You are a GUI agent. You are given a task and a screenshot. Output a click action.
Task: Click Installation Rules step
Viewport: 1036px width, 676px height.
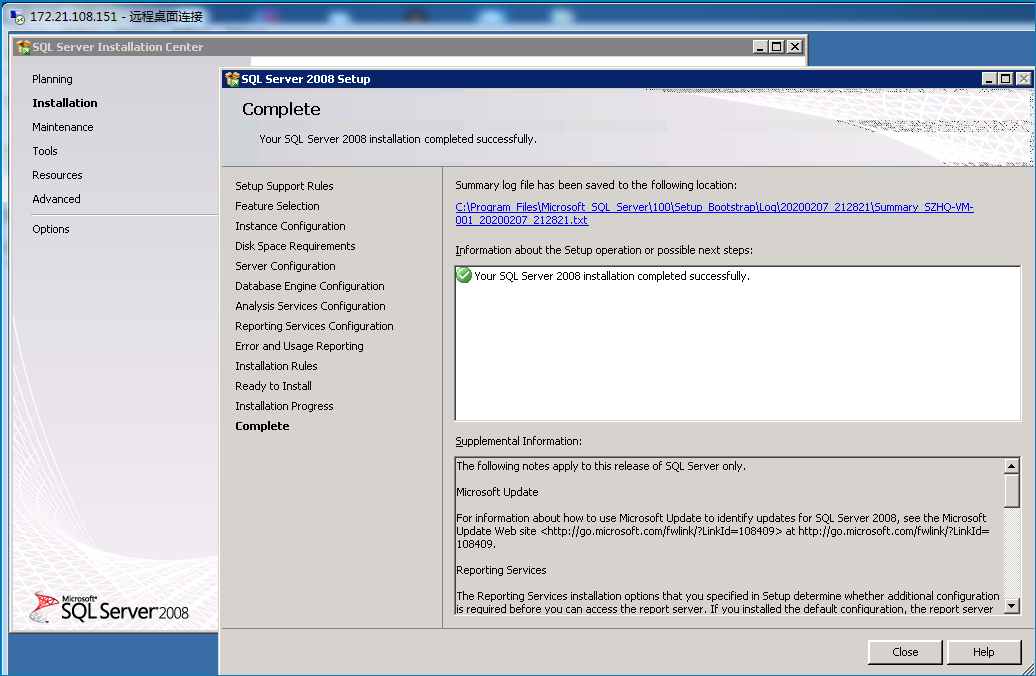pos(276,365)
